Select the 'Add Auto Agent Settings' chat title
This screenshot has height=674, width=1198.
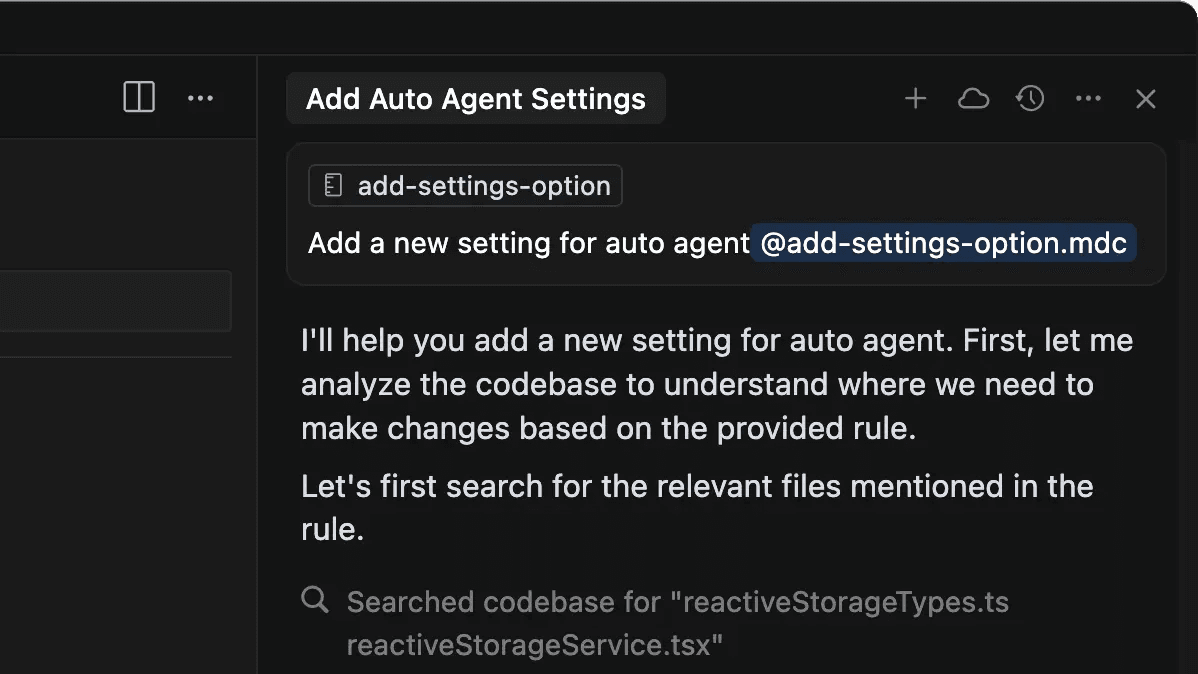(x=475, y=98)
